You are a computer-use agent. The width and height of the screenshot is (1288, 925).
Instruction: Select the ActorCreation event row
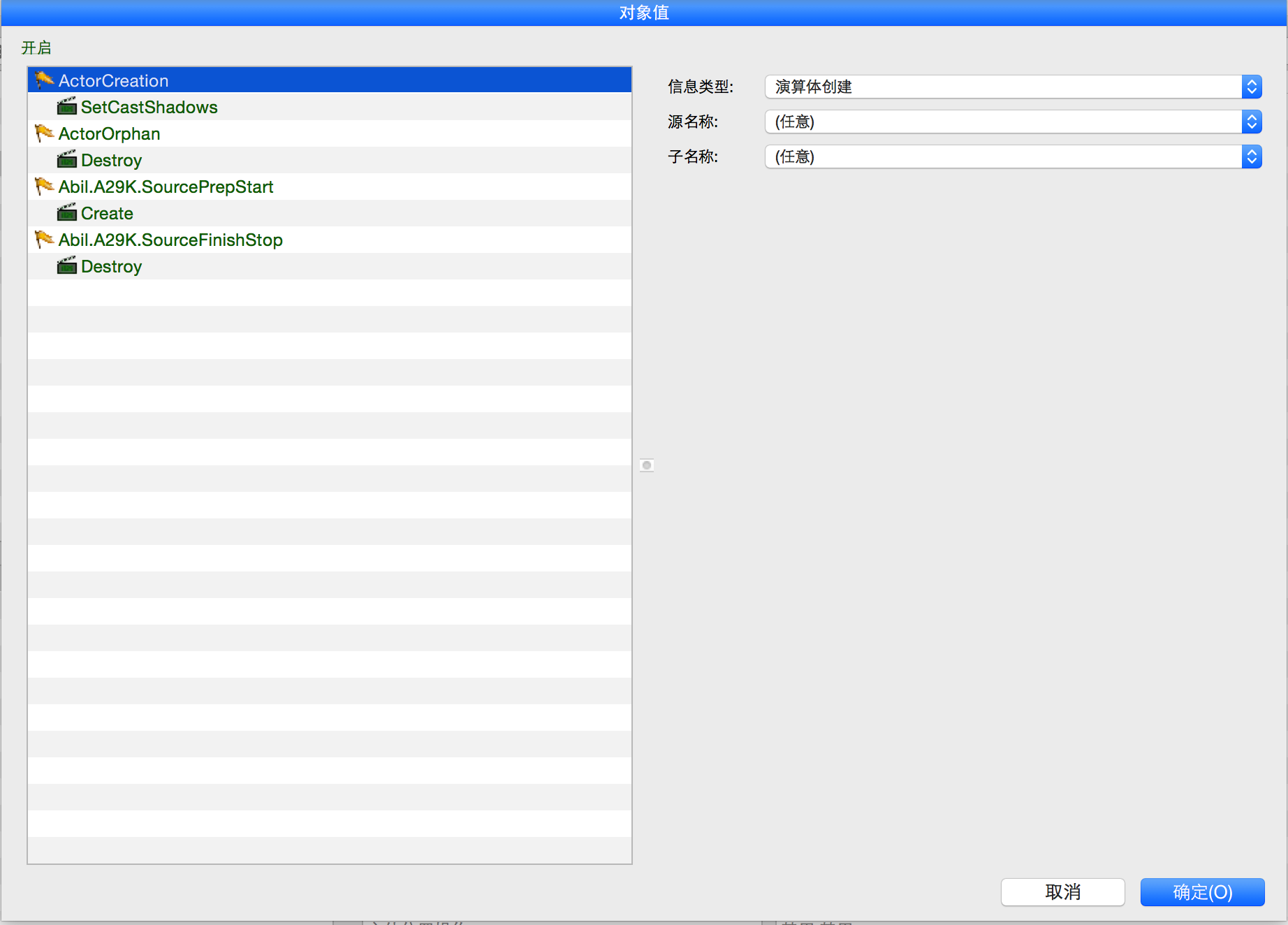[330, 80]
